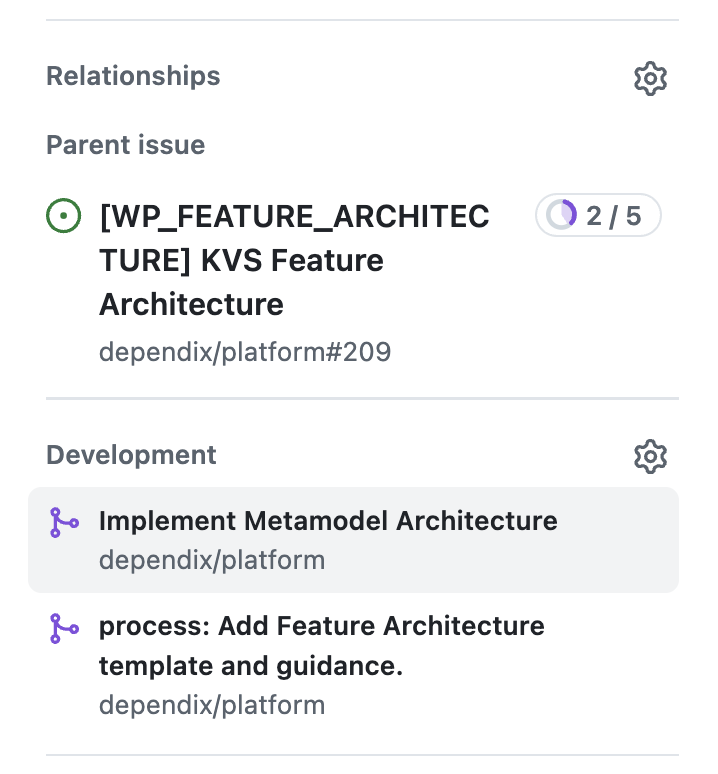Click the purple progress ring in the 2 / 5 pill
The width and height of the screenshot is (718, 774).
562,215
